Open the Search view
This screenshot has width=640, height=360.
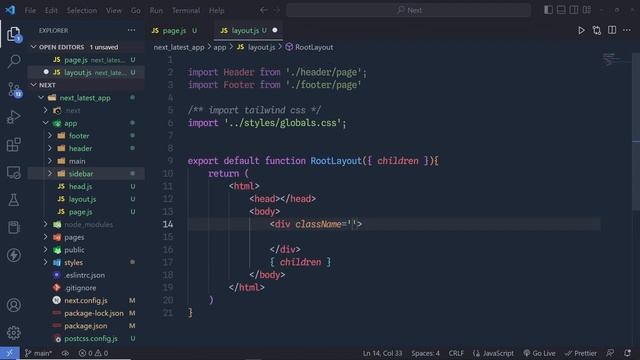click(x=13, y=61)
